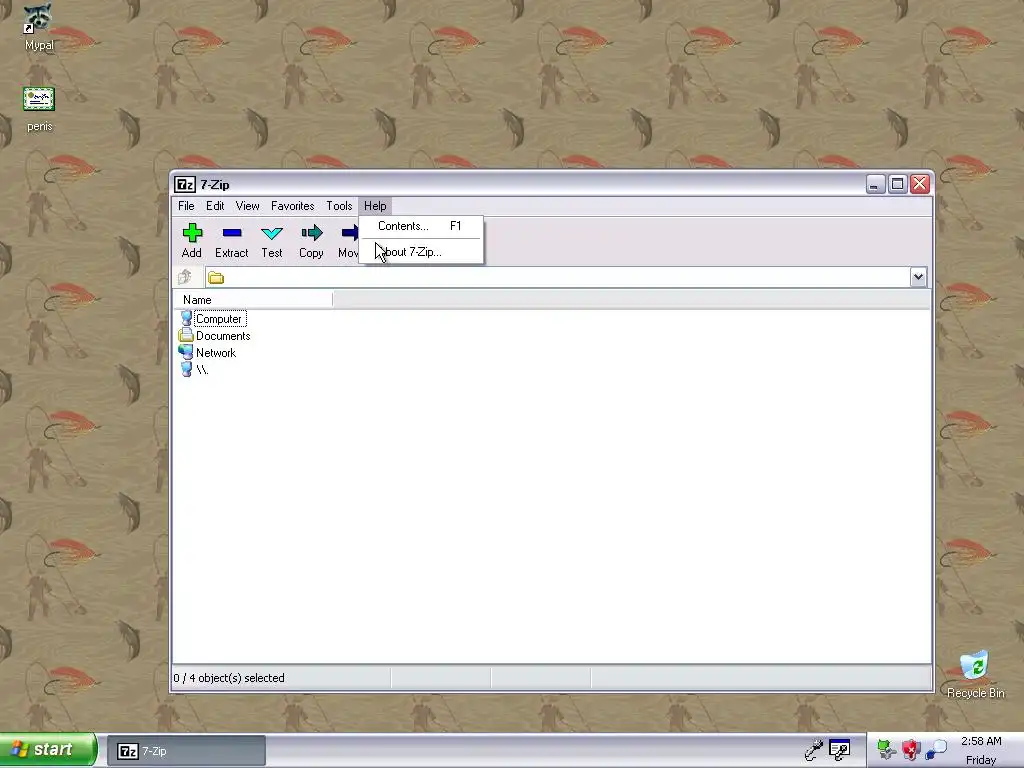
Task: Click the Copy toolbar icon
Action: click(x=312, y=233)
